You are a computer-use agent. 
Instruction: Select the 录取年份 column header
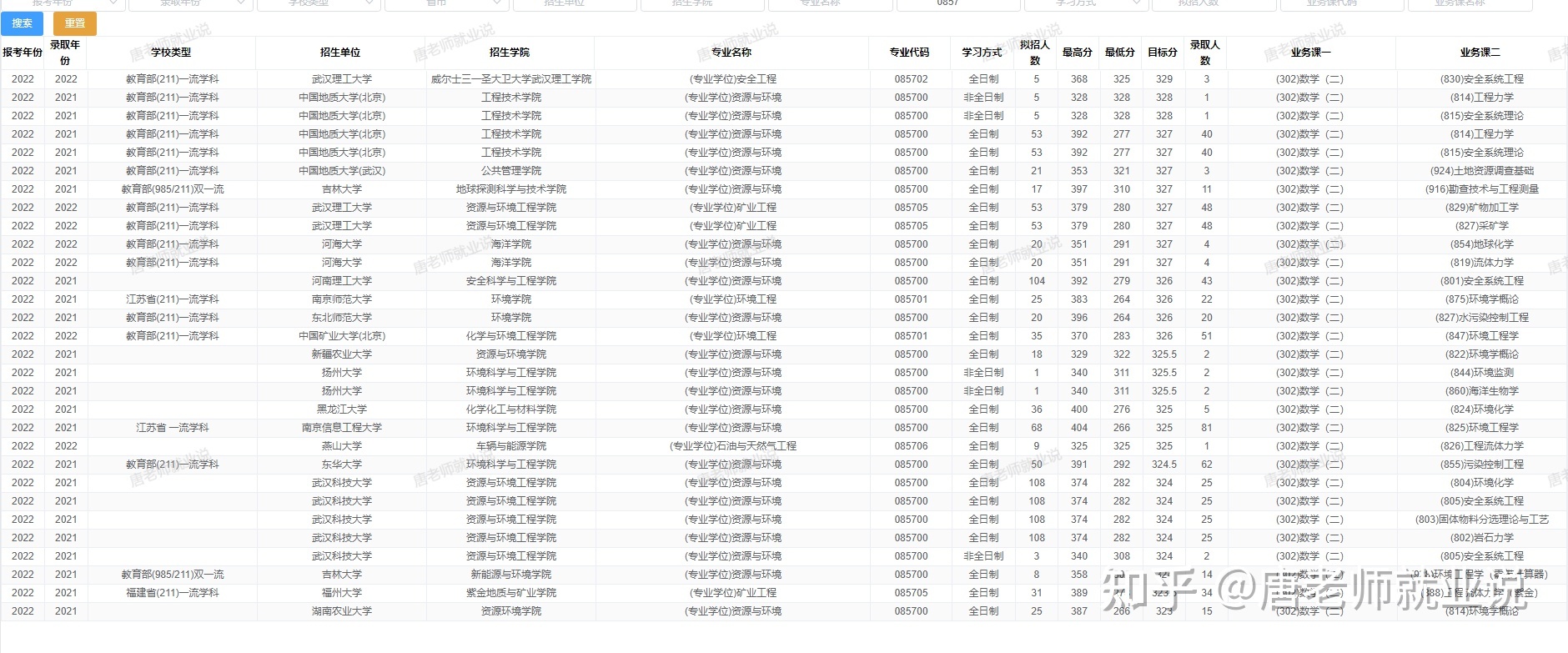point(65,52)
